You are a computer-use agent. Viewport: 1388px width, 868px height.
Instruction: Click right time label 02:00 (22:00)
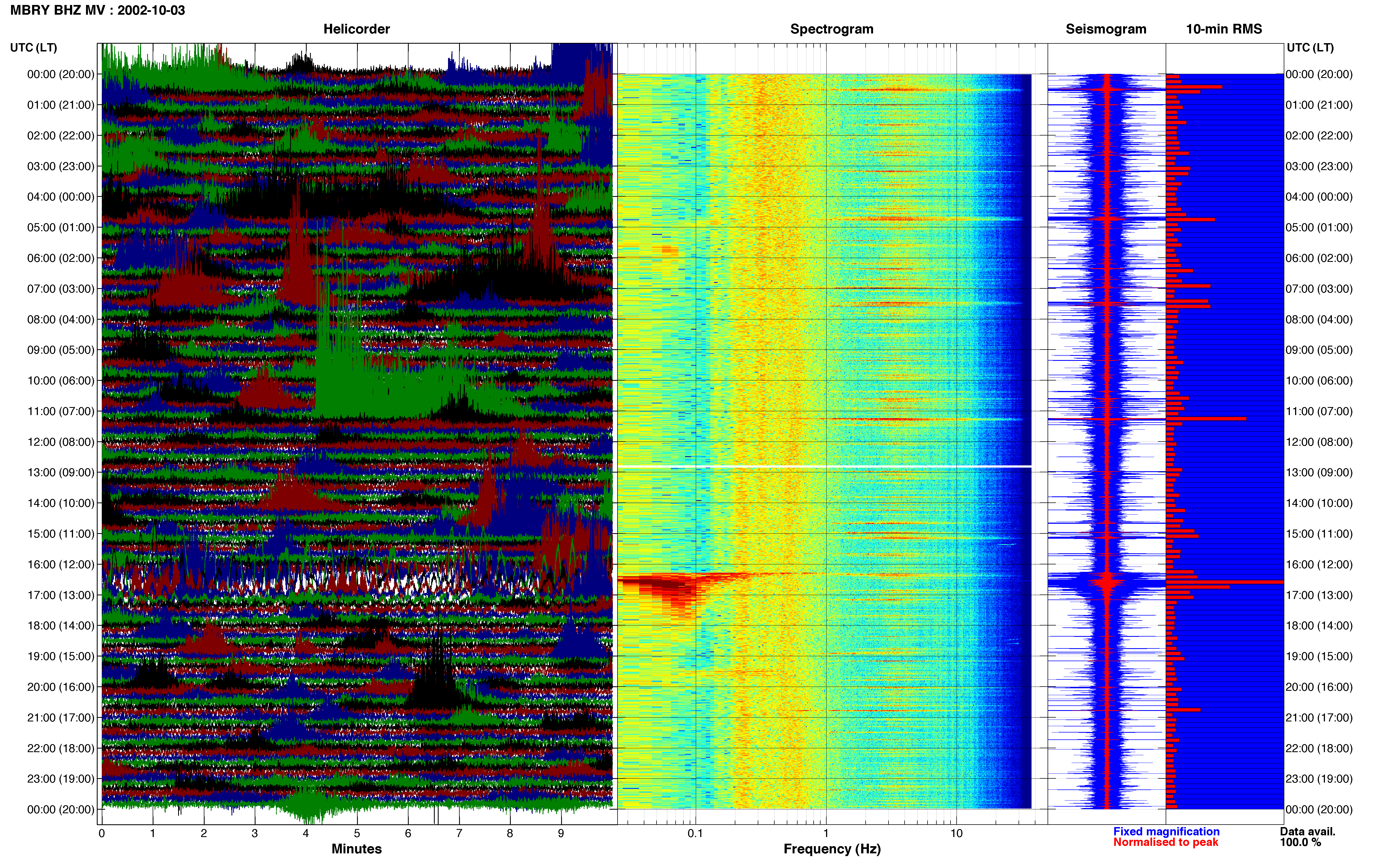tap(1319, 136)
